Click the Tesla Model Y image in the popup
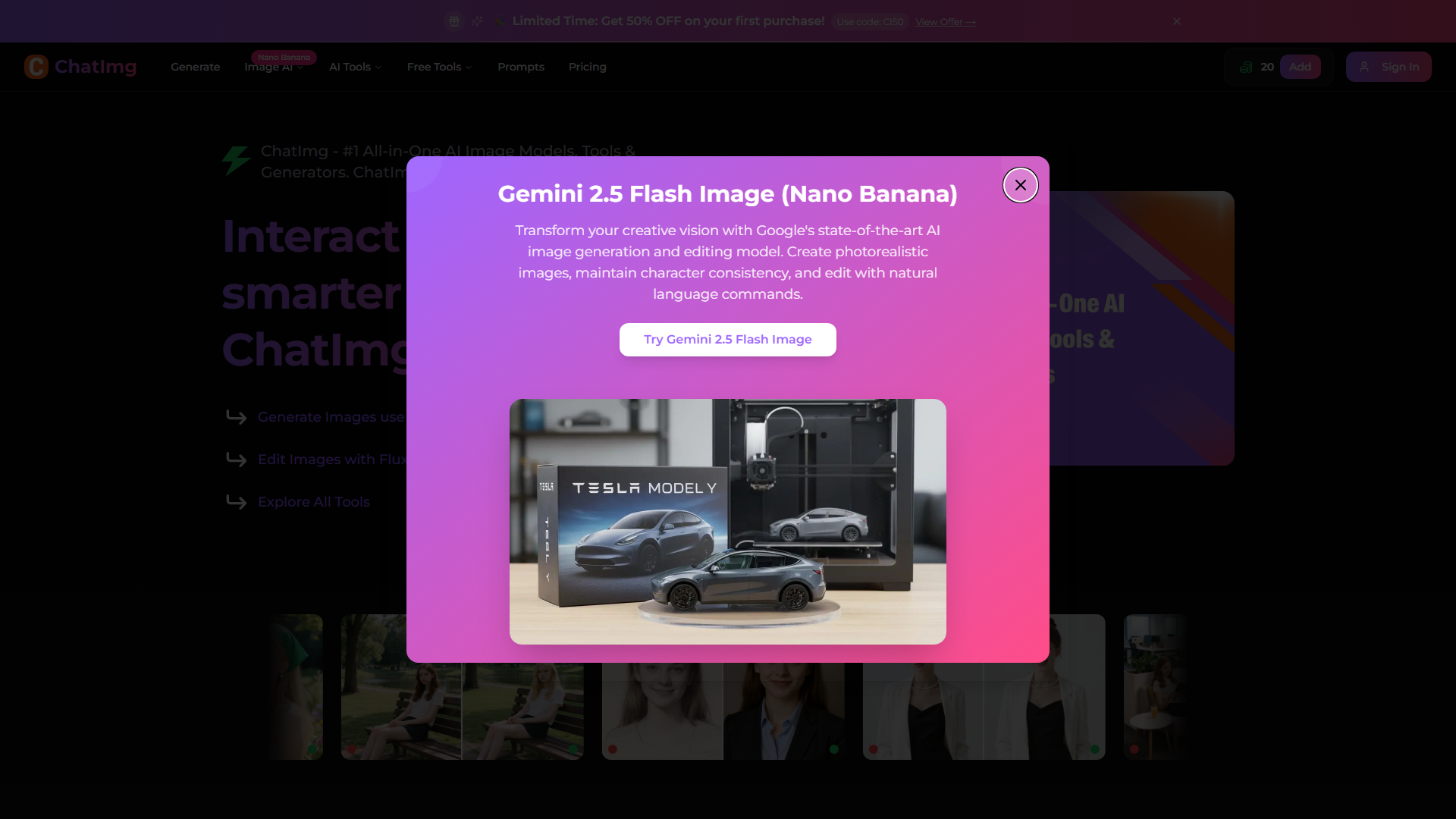The width and height of the screenshot is (1456, 819). click(727, 521)
